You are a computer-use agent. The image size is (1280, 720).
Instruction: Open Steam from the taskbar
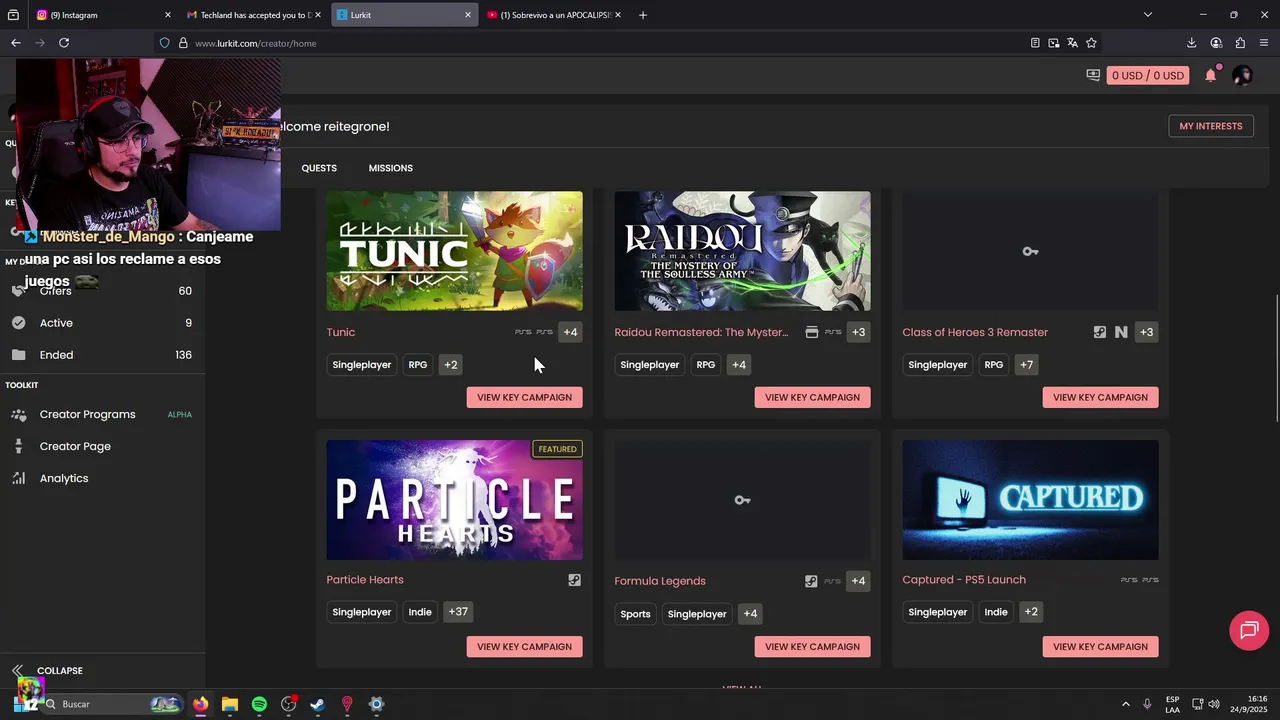[318, 704]
